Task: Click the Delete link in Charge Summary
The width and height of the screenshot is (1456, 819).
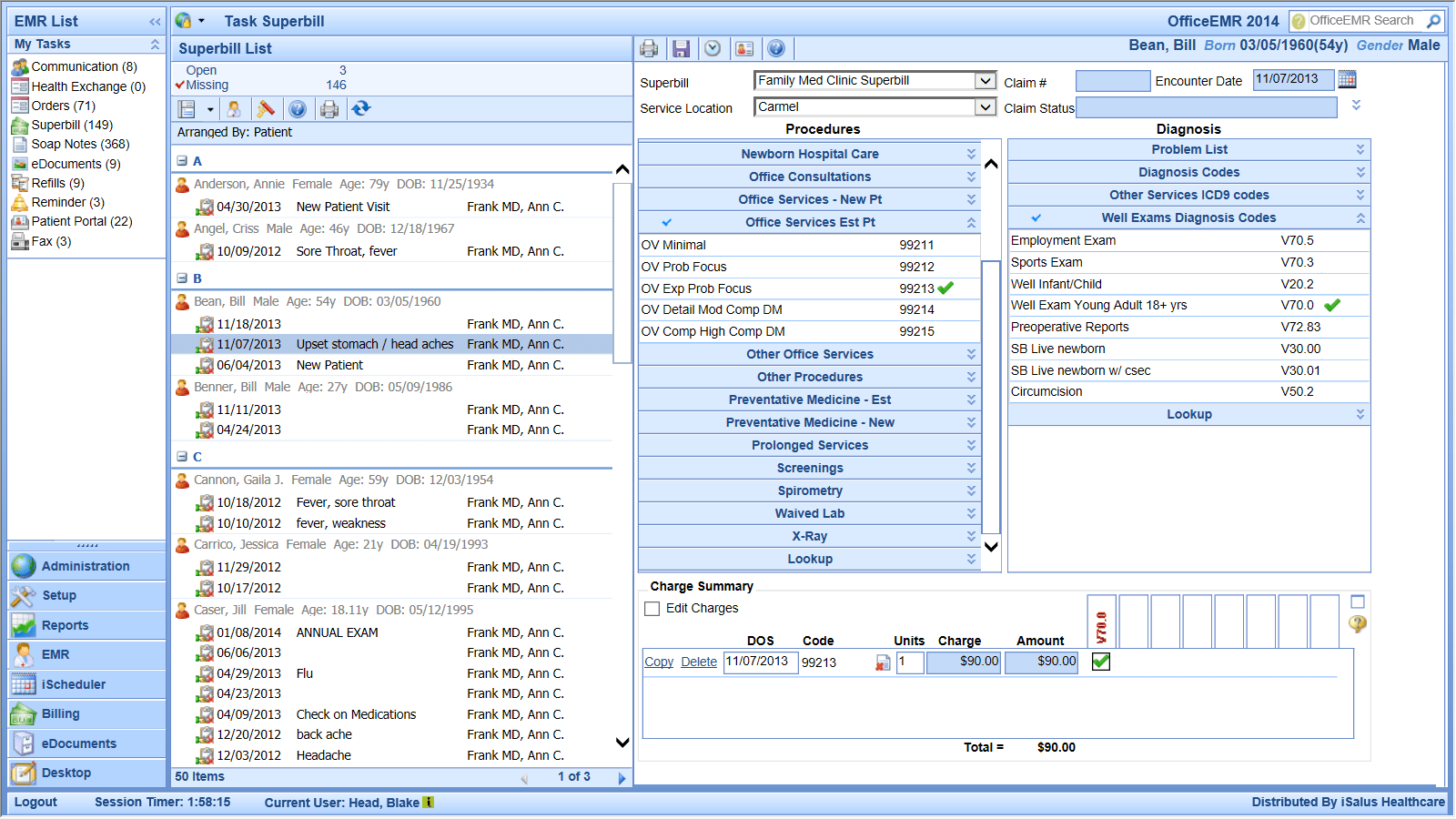Action: click(699, 662)
